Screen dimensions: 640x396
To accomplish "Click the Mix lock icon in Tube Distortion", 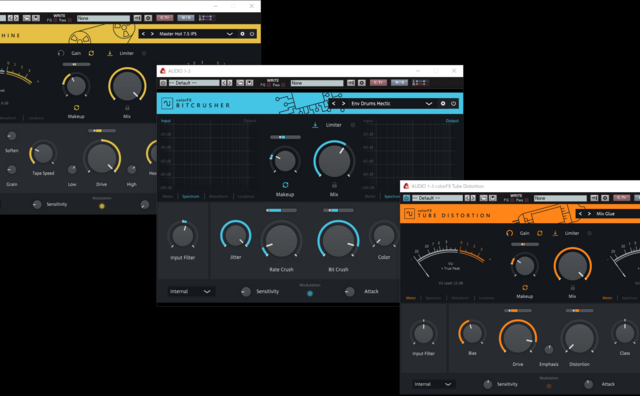I will click(572, 288).
